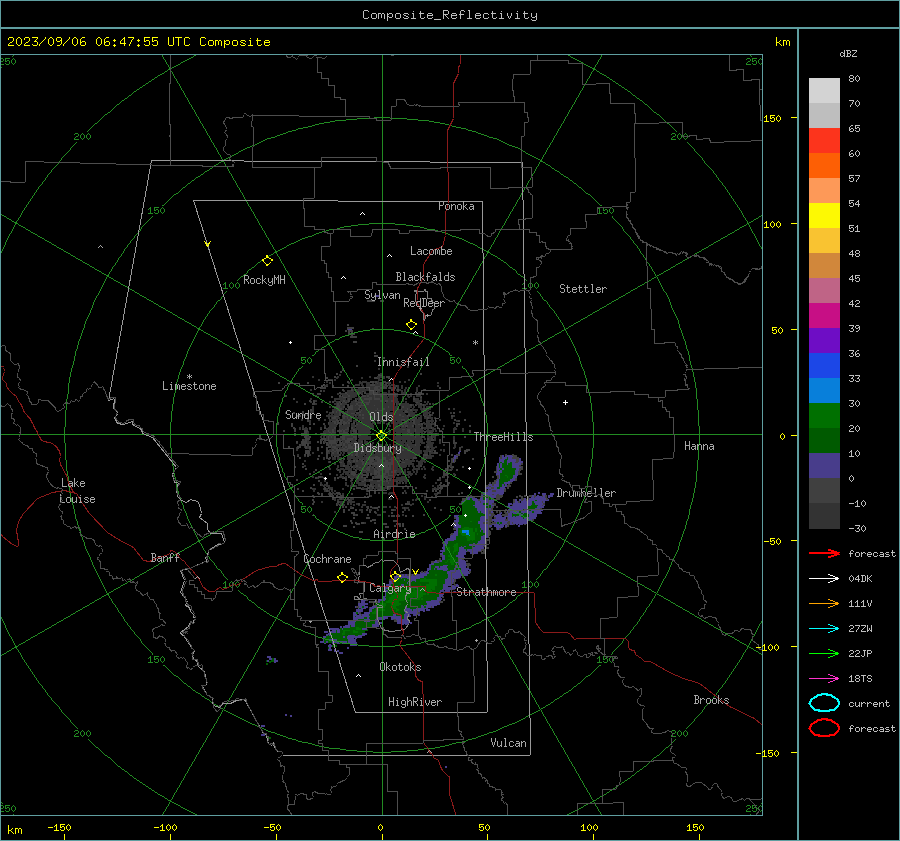This screenshot has height=841, width=900.
Task: Click the yellow radar site marker at center
Action: (x=381, y=436)
